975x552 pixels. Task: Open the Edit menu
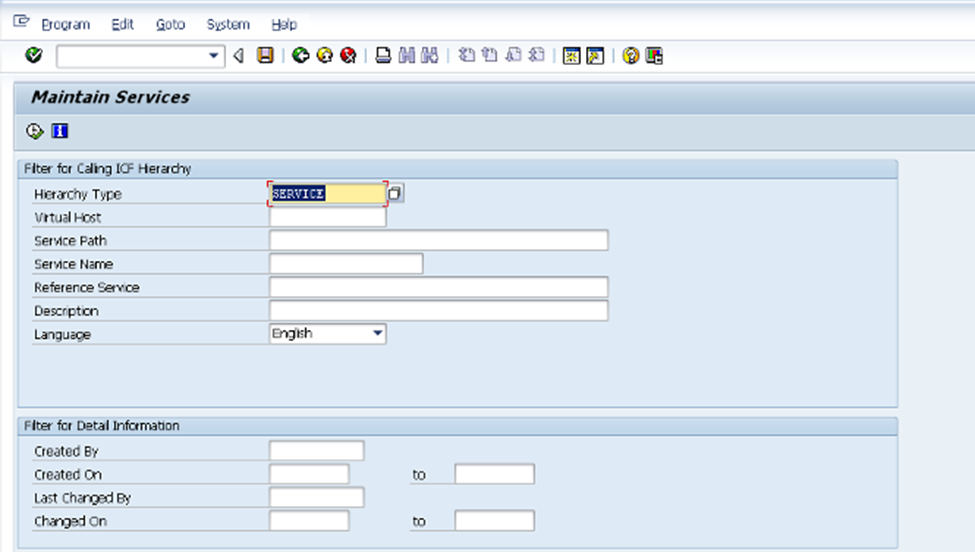click(122, 24)
